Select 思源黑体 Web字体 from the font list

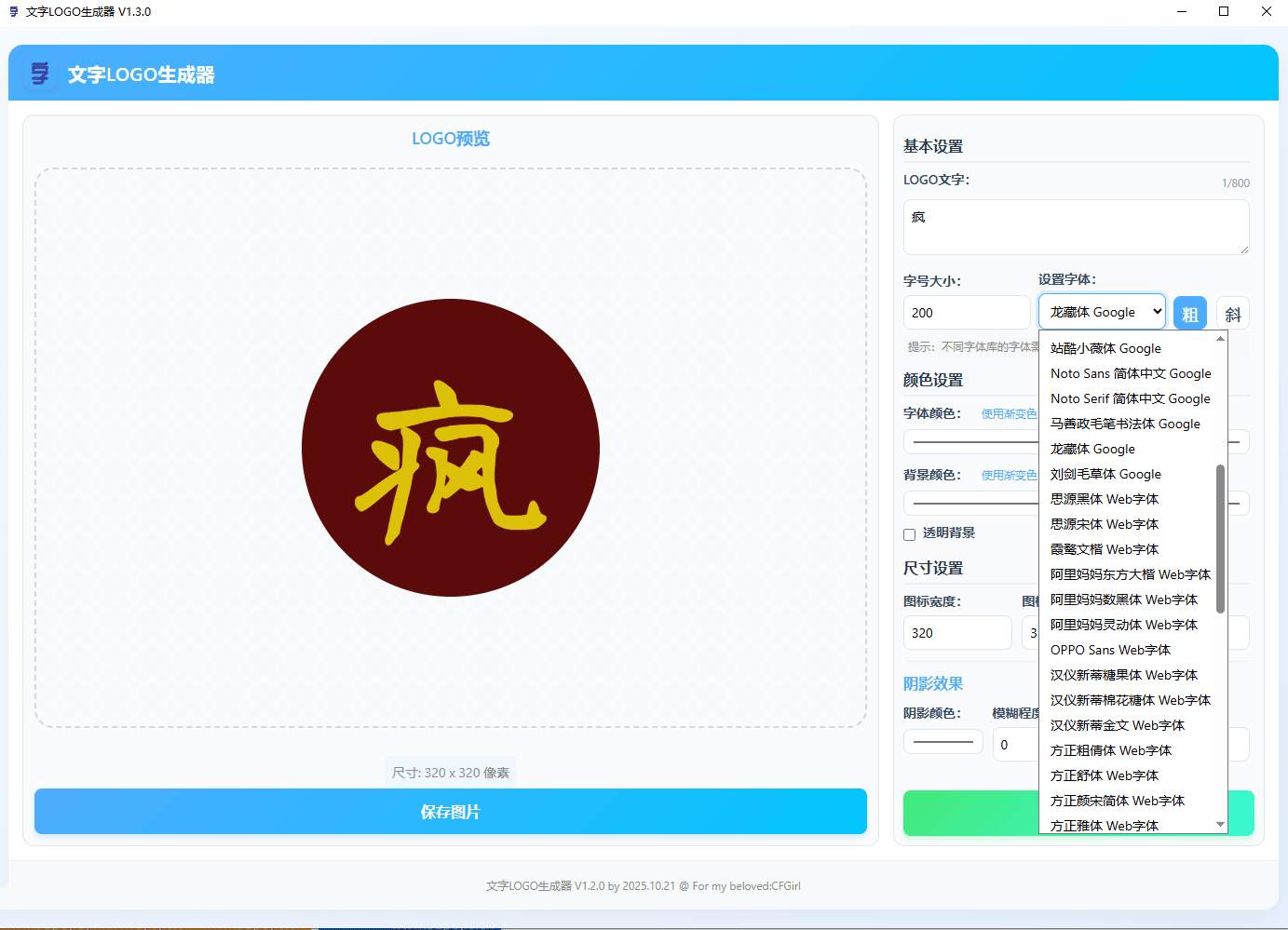click(1104, 499)
